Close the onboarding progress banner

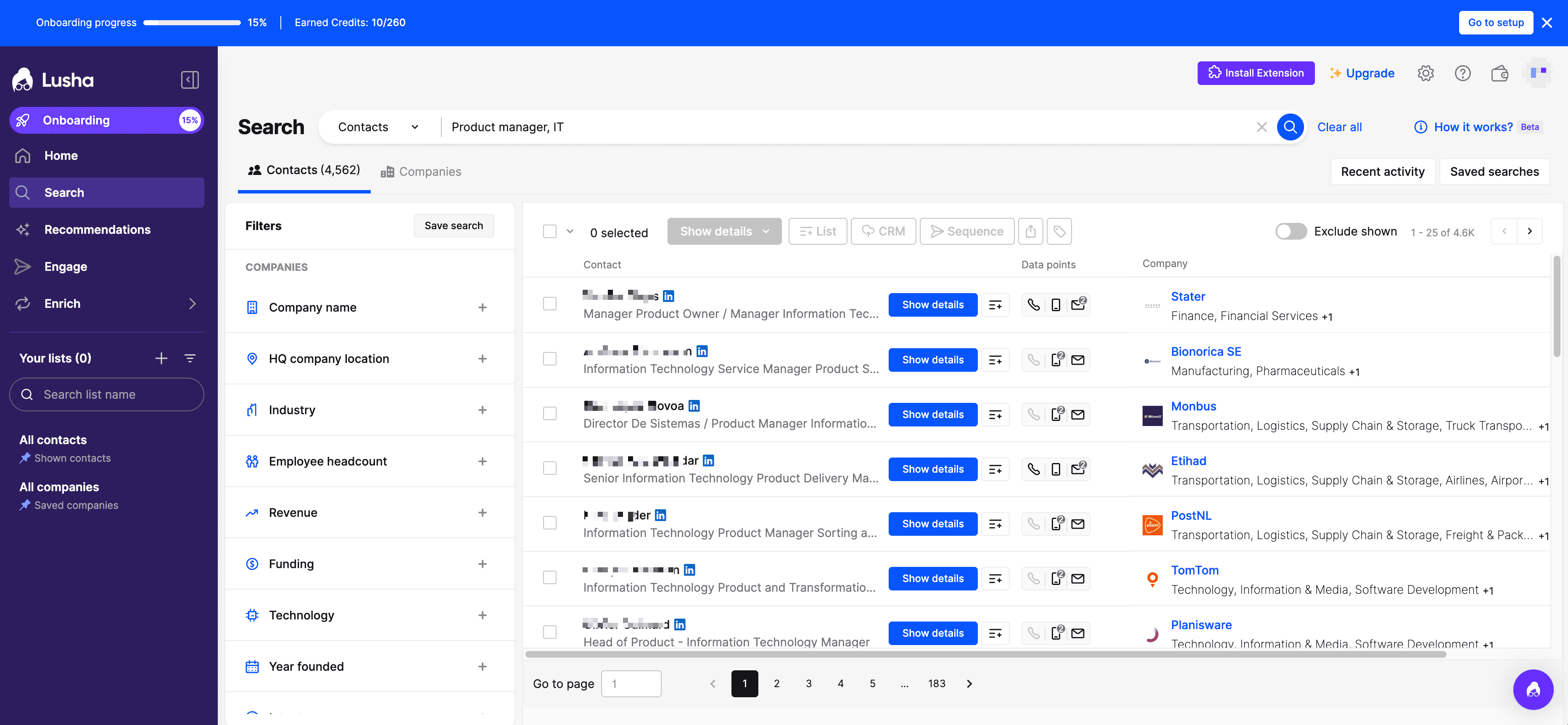[x=1547, y=23]
